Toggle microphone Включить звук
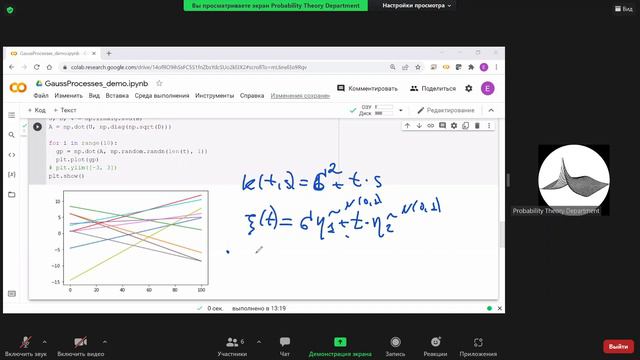The height and width of the screenshot is (360, 640). pyautogui.click(x=26, y=347)
